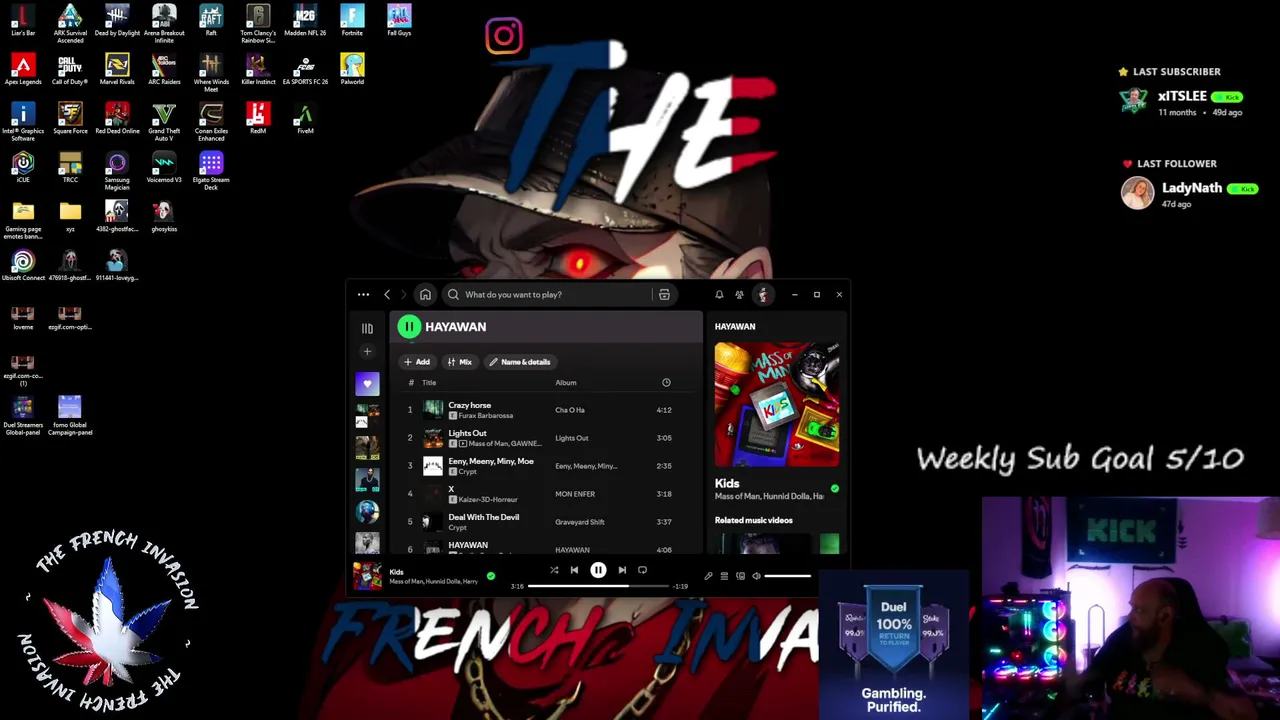Open Friend Activity icon in Spotify
1280x720 pixels.
click(x=739, y=294)
